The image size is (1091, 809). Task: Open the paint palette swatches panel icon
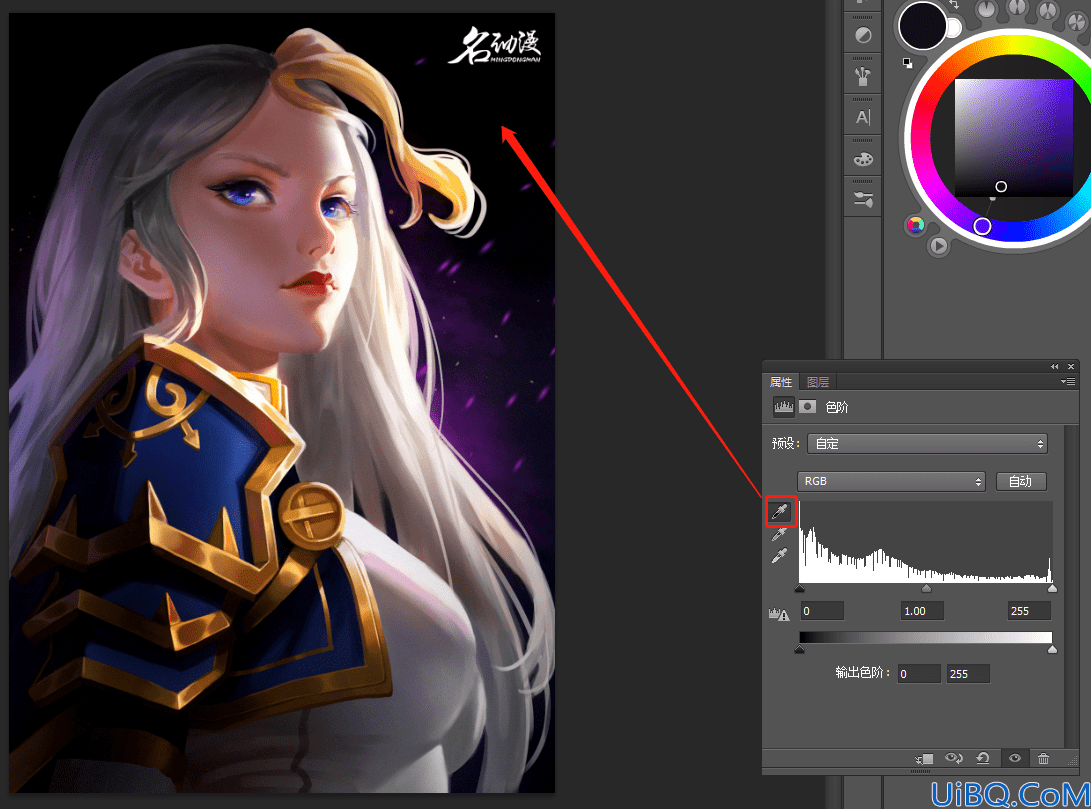pos(863,159)
